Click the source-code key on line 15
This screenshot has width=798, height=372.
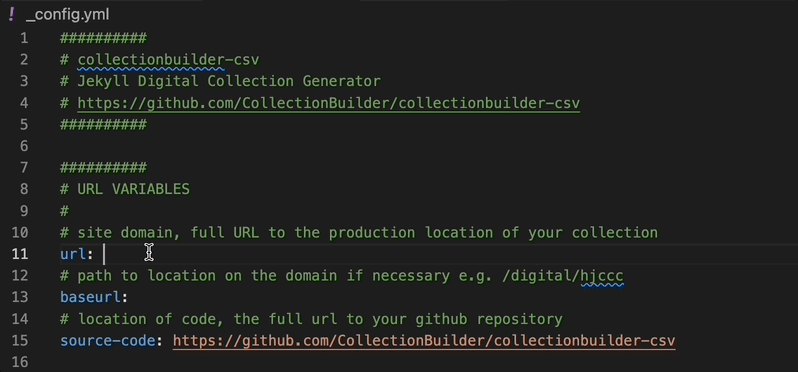click(107, 340)
